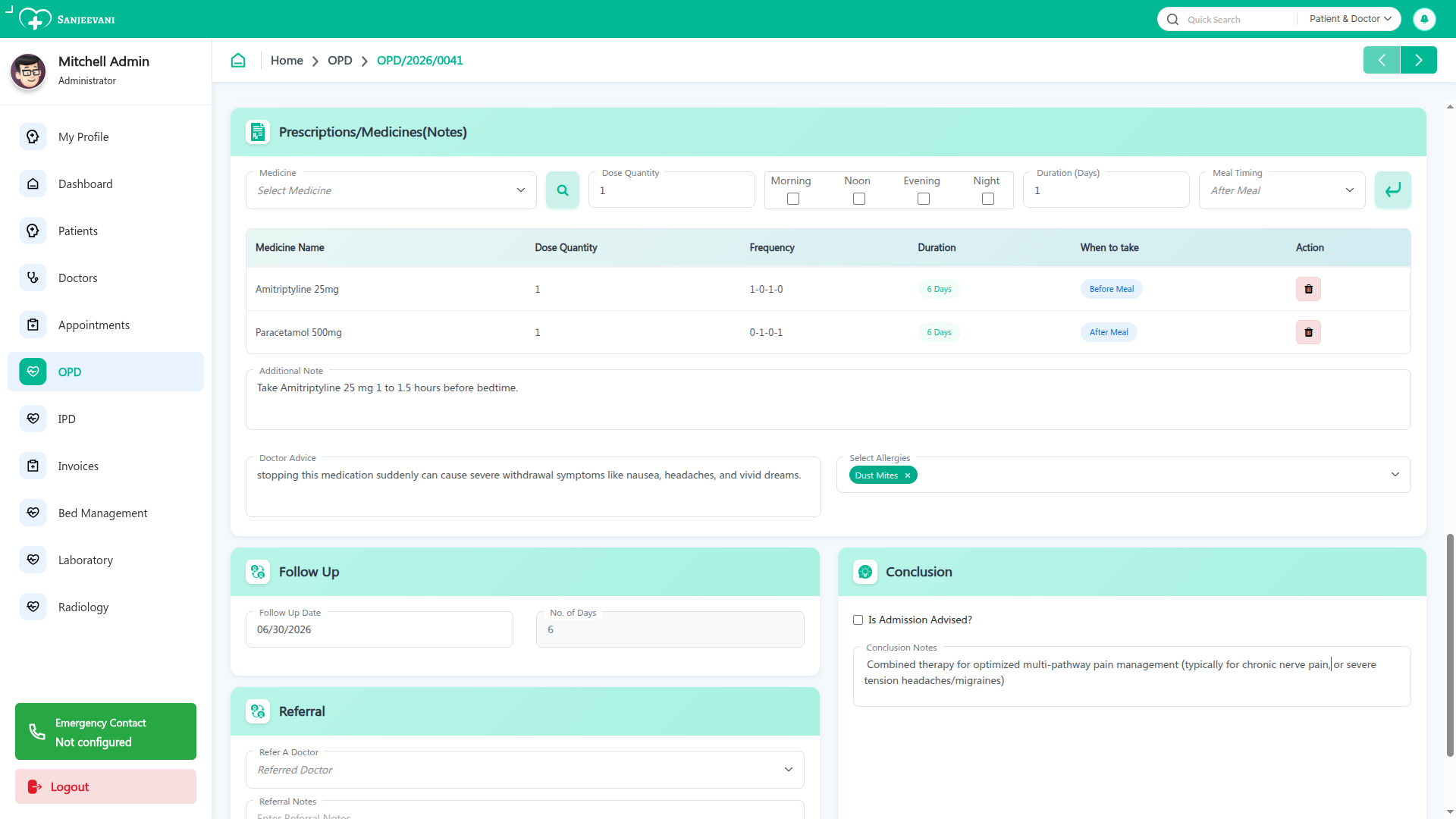Screen dimensions: 1456x819
Task: Go to previous OPD record arrow
Action: tap(1382, 60)
